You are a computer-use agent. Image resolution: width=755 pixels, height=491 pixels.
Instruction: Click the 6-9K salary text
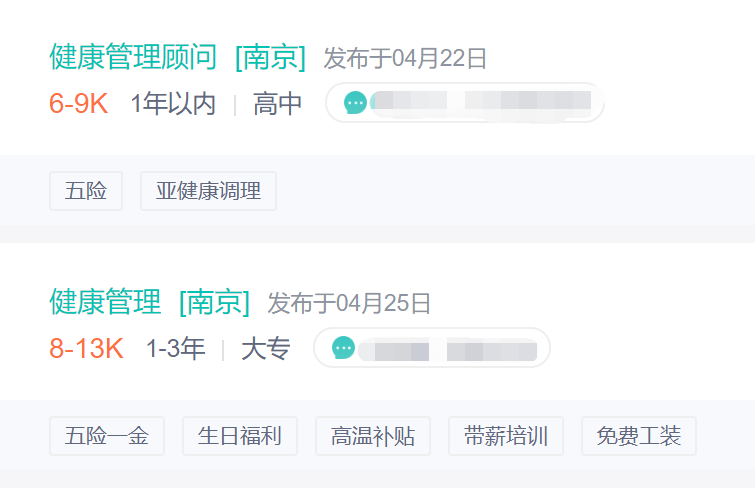78,103
